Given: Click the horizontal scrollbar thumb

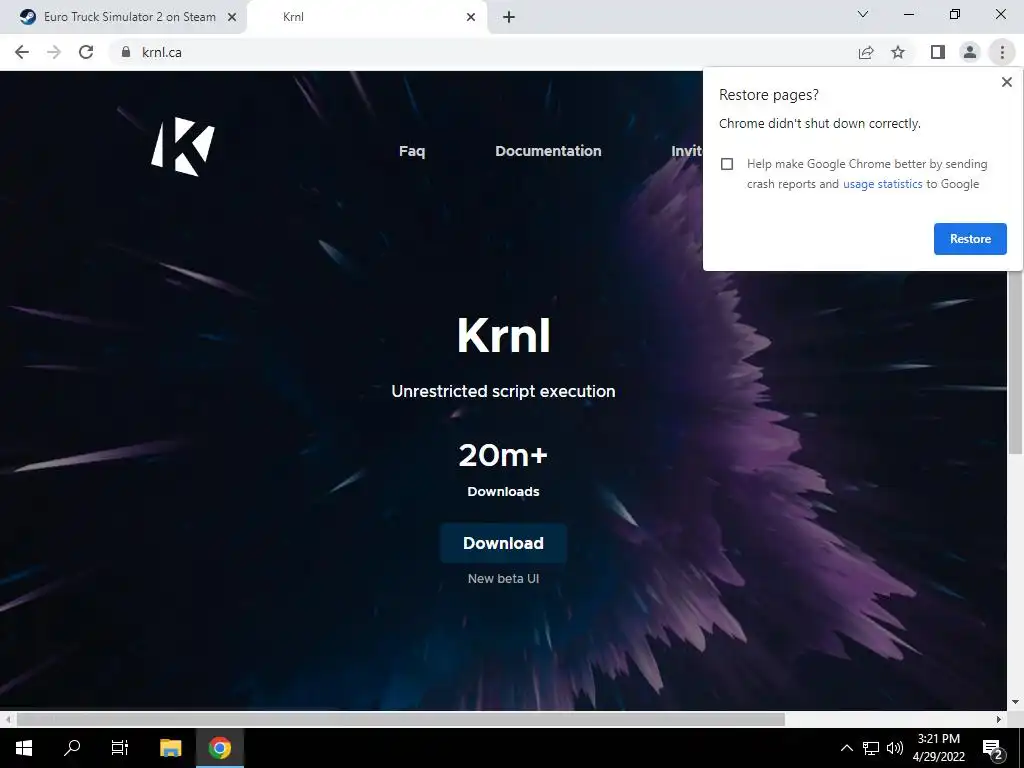Looking at the screenshot, I should (400, 720).
